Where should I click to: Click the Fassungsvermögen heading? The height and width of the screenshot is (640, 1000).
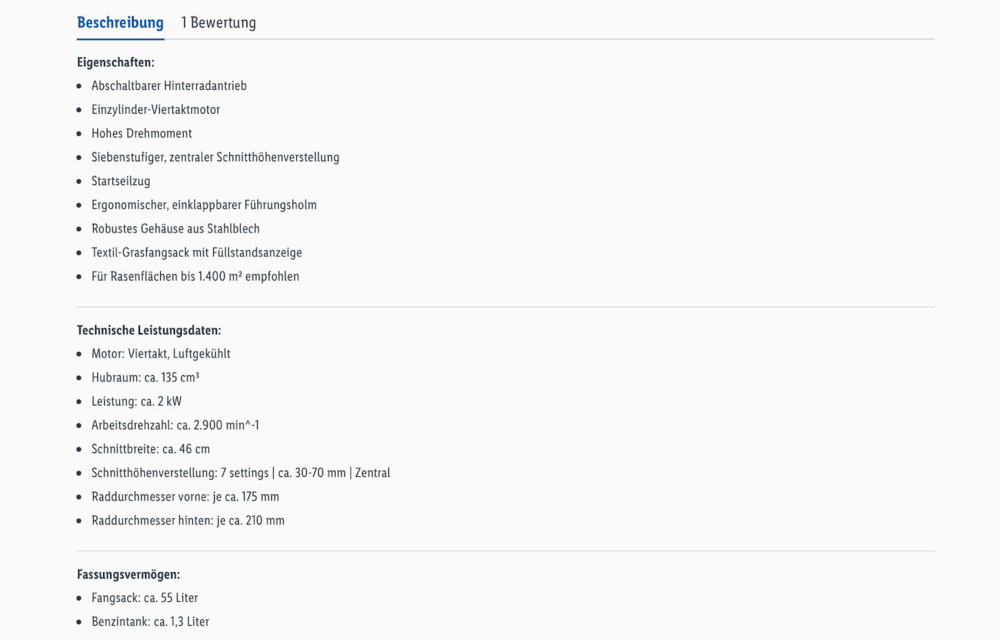click(129, 574)
